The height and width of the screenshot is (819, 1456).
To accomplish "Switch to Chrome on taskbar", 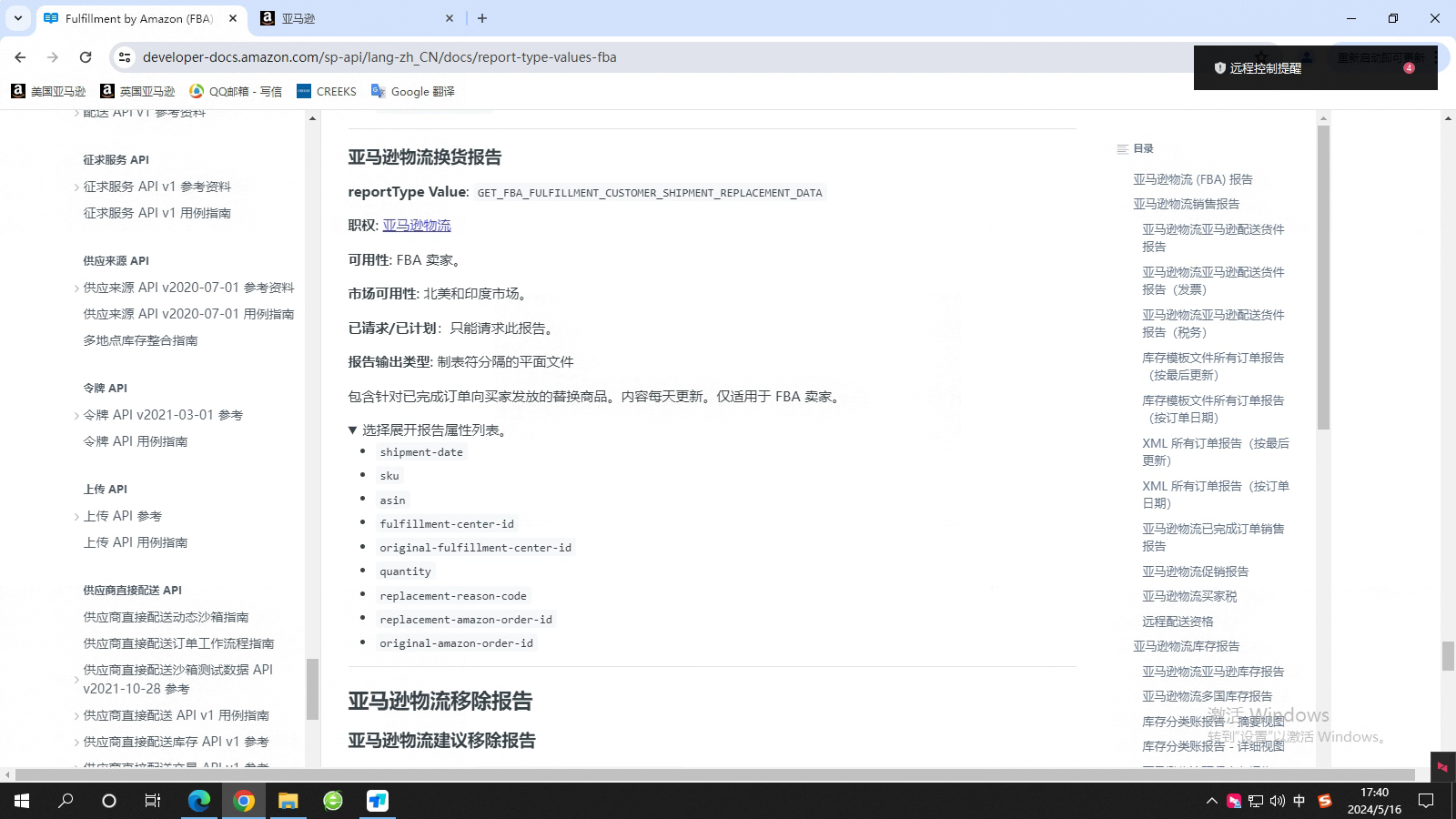I will coord(243,801).
